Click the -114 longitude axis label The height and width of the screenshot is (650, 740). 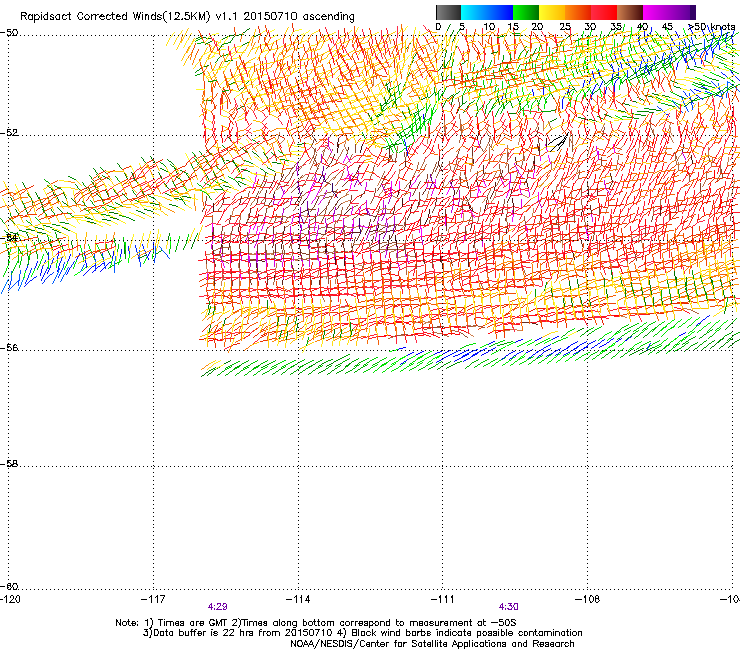(298, 599)
